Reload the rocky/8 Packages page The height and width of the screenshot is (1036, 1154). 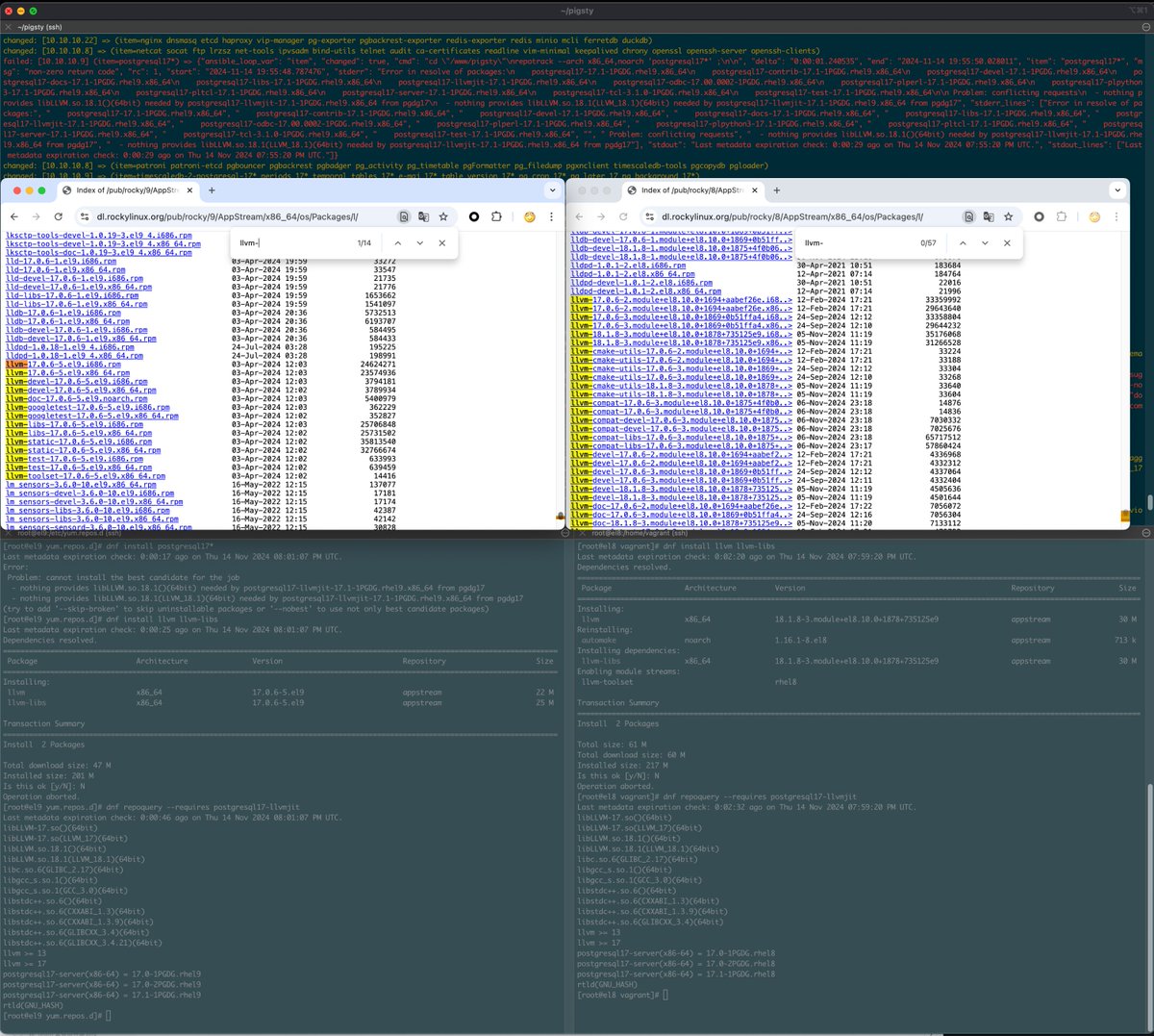(623, 216)
